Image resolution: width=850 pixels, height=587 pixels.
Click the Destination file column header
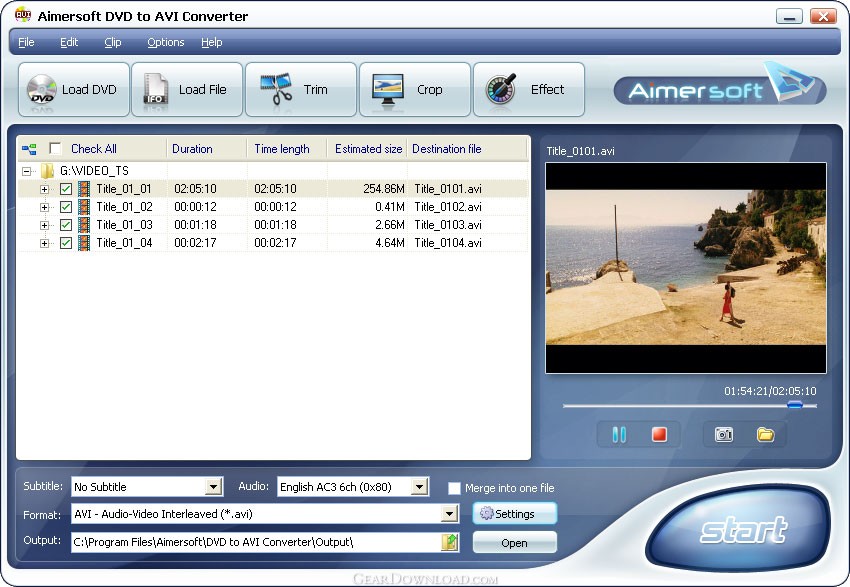pos(467,149)
